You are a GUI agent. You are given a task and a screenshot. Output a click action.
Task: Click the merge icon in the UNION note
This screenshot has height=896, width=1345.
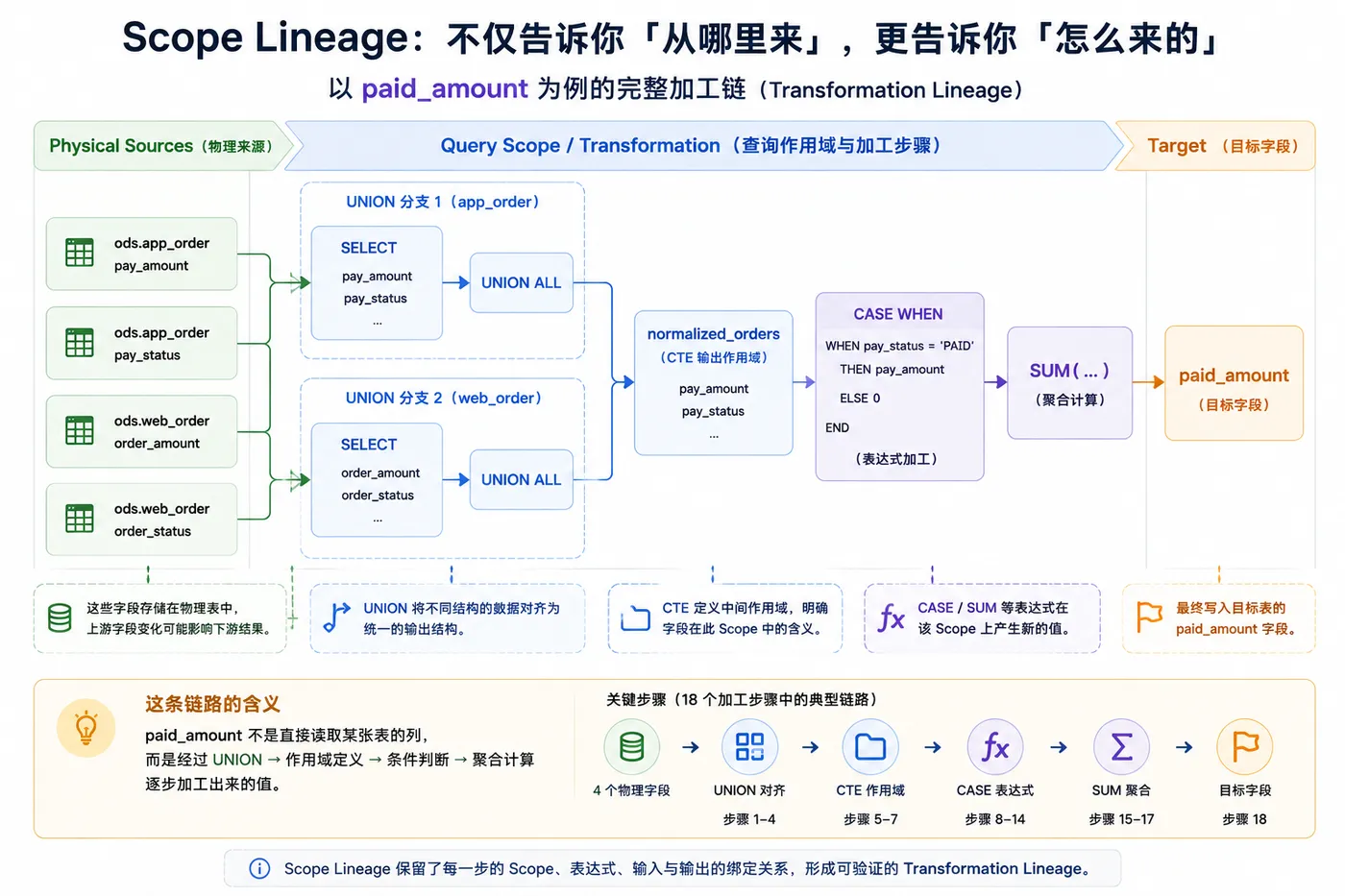point(336,618)
